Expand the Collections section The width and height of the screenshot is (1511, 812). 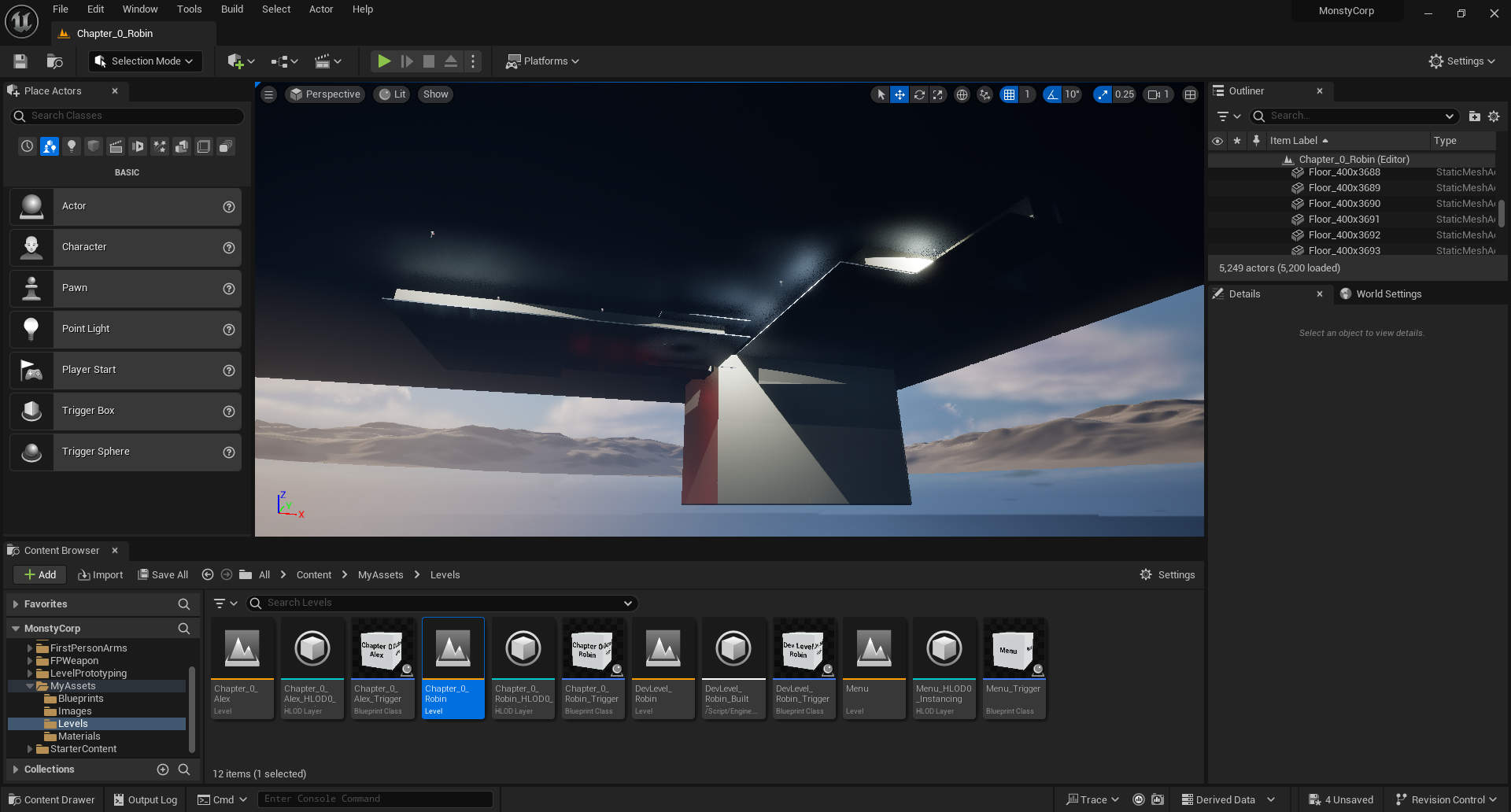pyautogui.click(x=16, y=770)
